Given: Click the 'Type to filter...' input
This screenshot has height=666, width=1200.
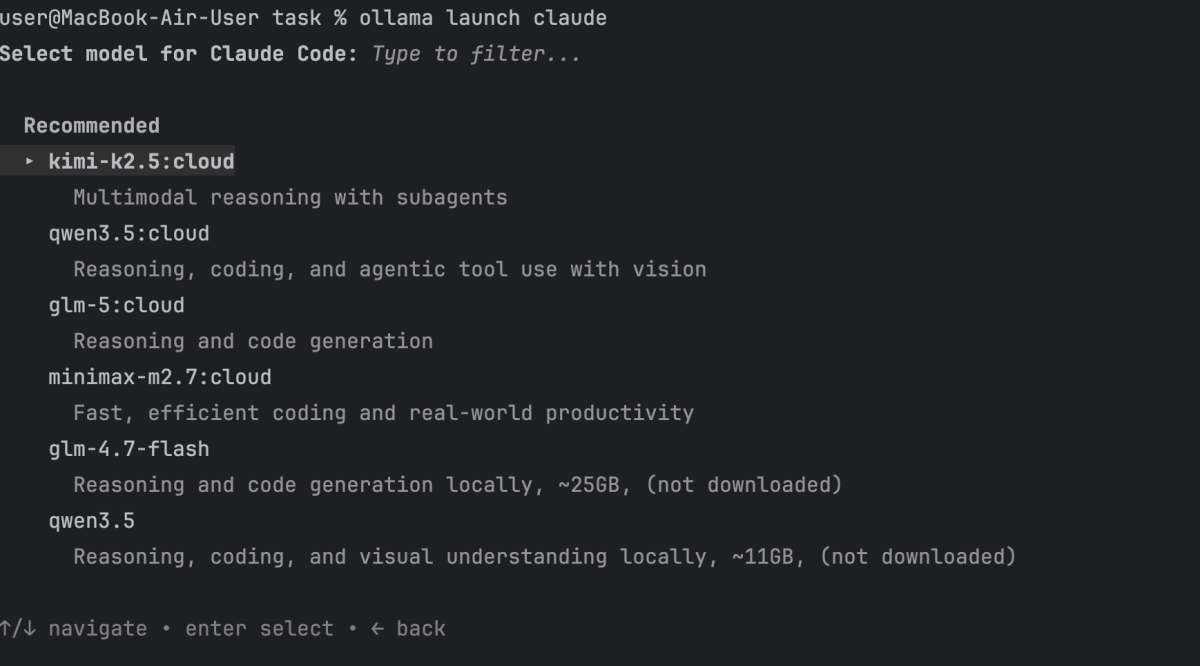Looking at the screenshot, I should [476, 54].
